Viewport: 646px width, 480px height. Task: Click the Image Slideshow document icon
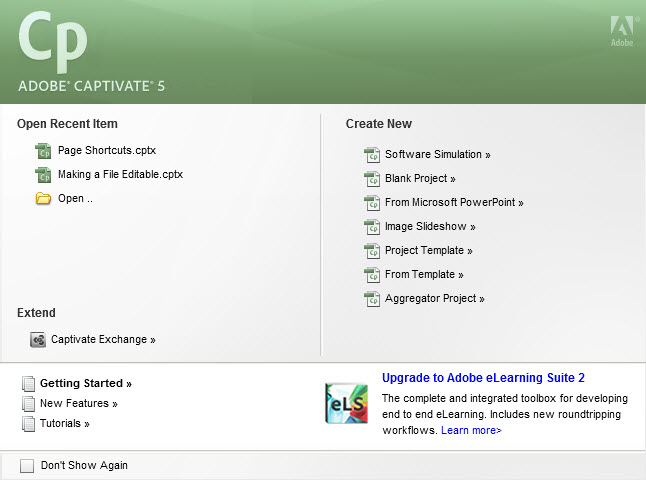(x=372, y=227)
